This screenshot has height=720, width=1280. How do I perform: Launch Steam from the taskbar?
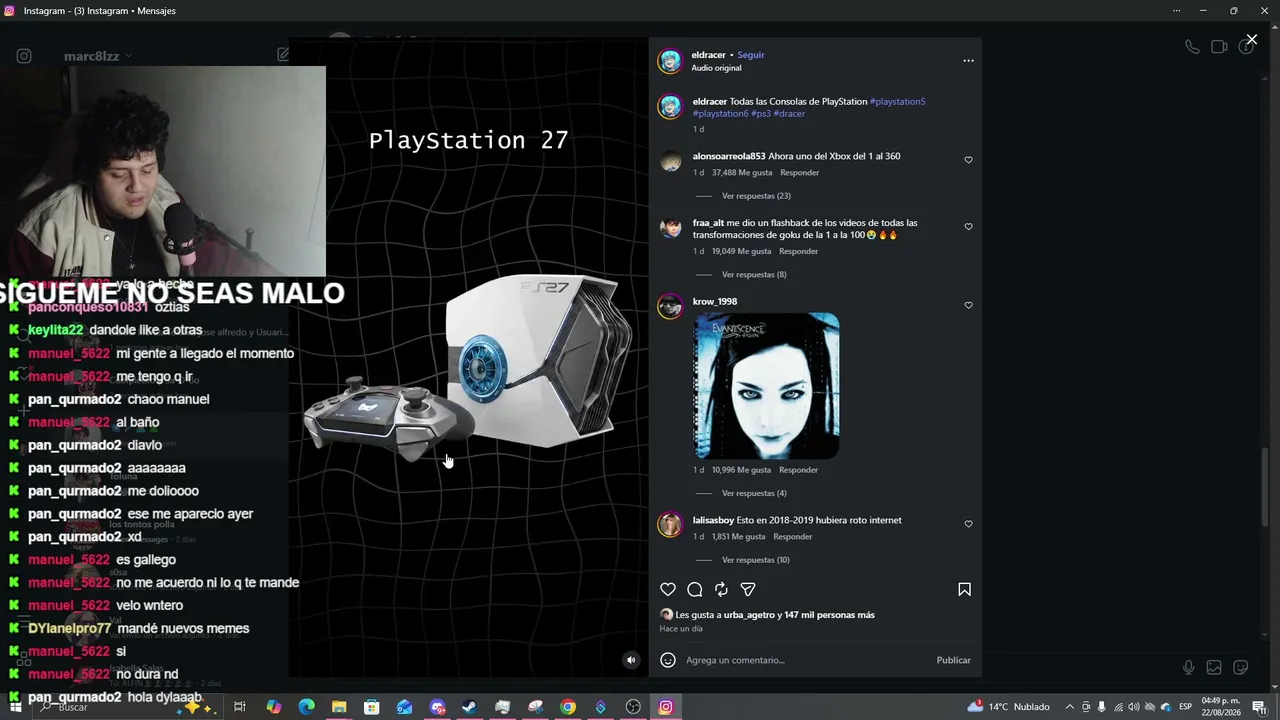[x=469, y=707]
